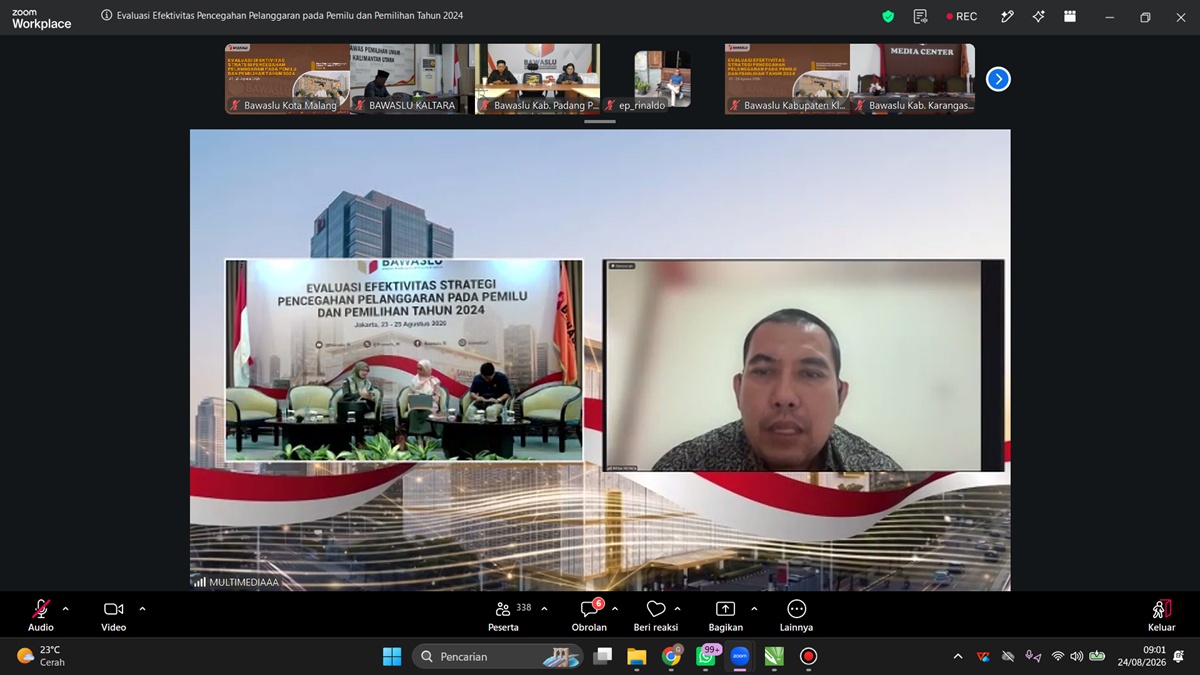
Task: Open the transcript captions icon
Action: [x=920, y=16]
